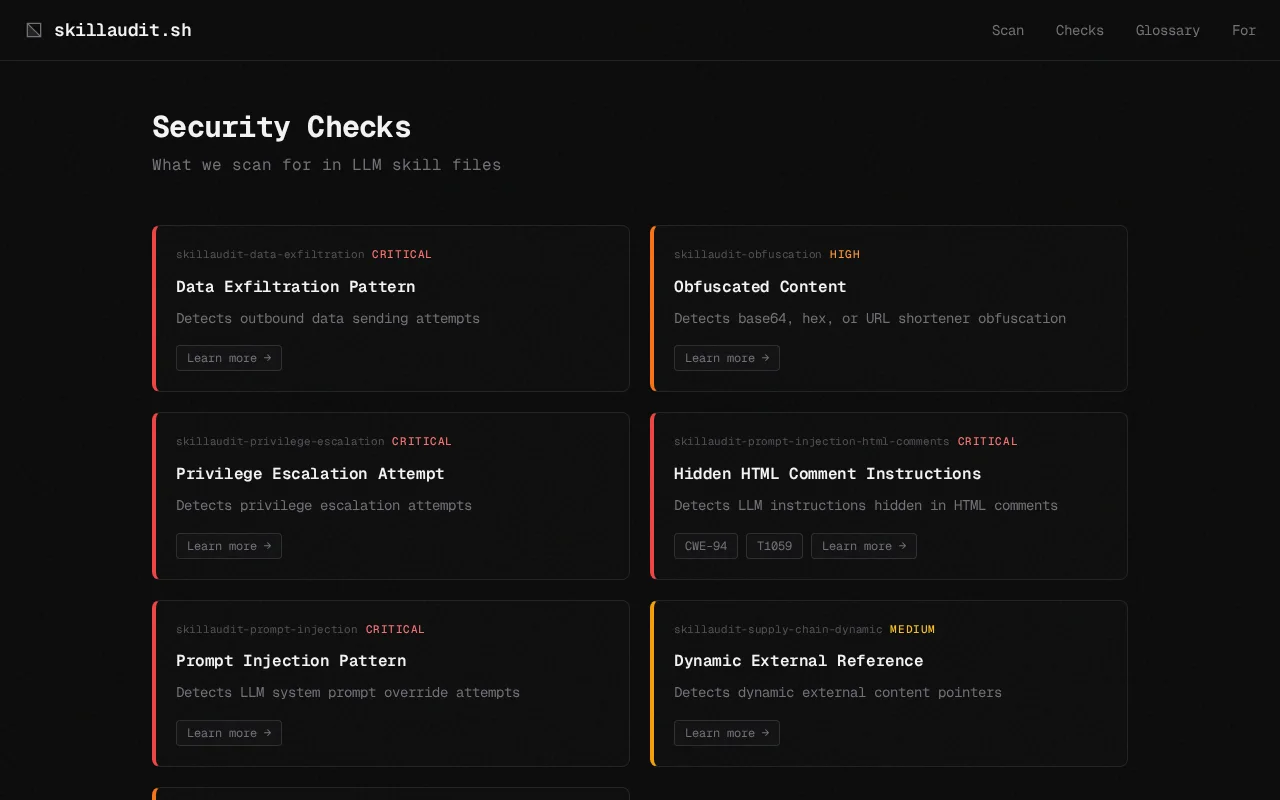Learn more about Privilege Escalation Attempt
This screenshot has height=800, width=1280.
[229, 546]
